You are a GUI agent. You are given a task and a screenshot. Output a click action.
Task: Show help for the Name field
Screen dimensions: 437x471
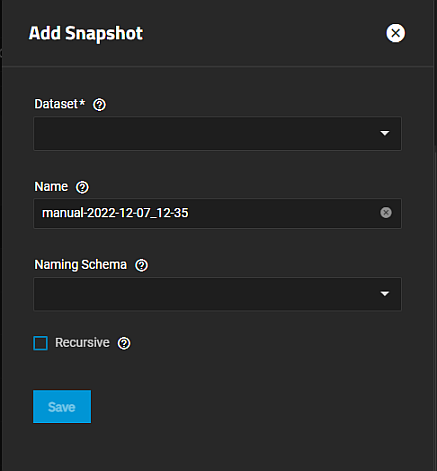coord(82,187)
